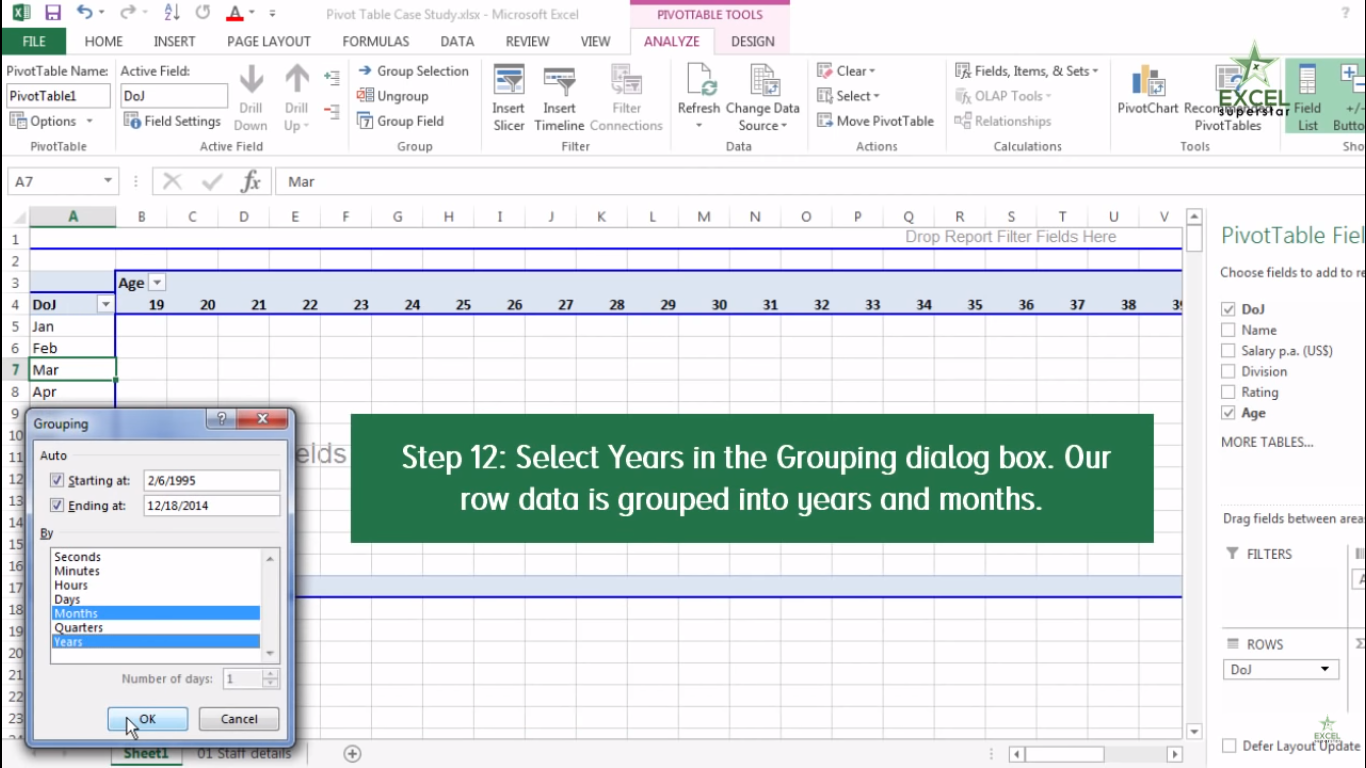
Task: Click the Undo arrow icon
Action: pyautogui.click(x=85, y=13)
